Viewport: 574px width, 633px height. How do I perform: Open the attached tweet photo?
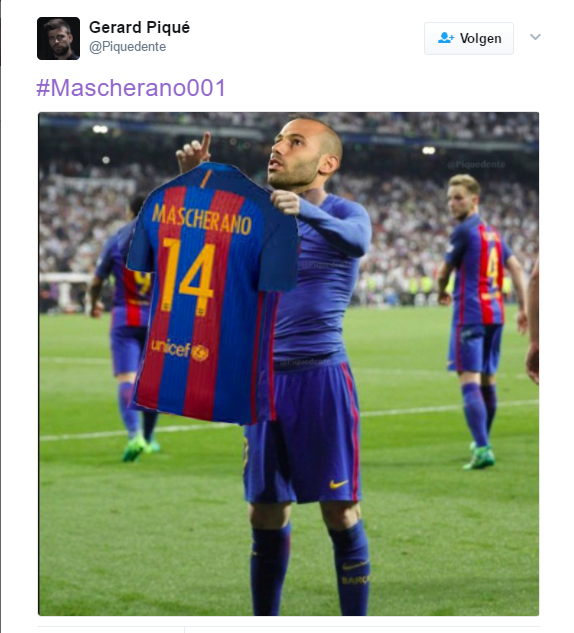(x=289, y=364)
